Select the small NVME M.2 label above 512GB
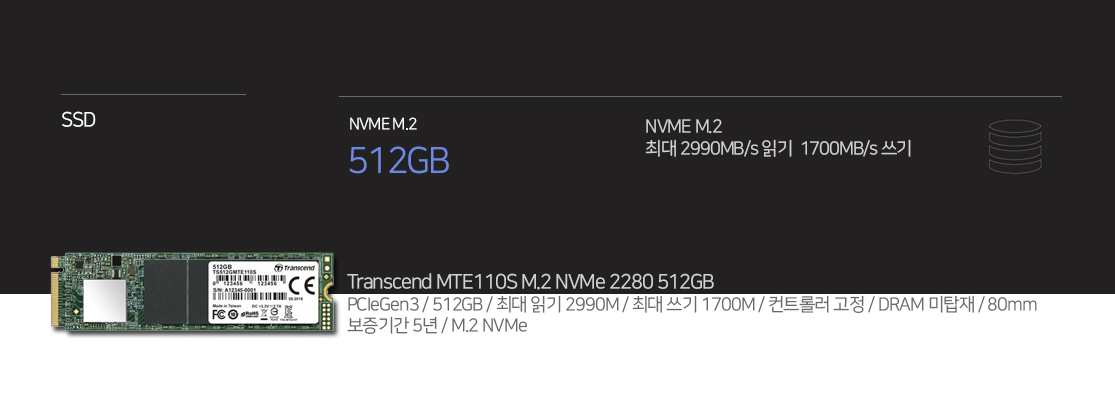The width and height of the screenshot is (1115, 400). 382,125
